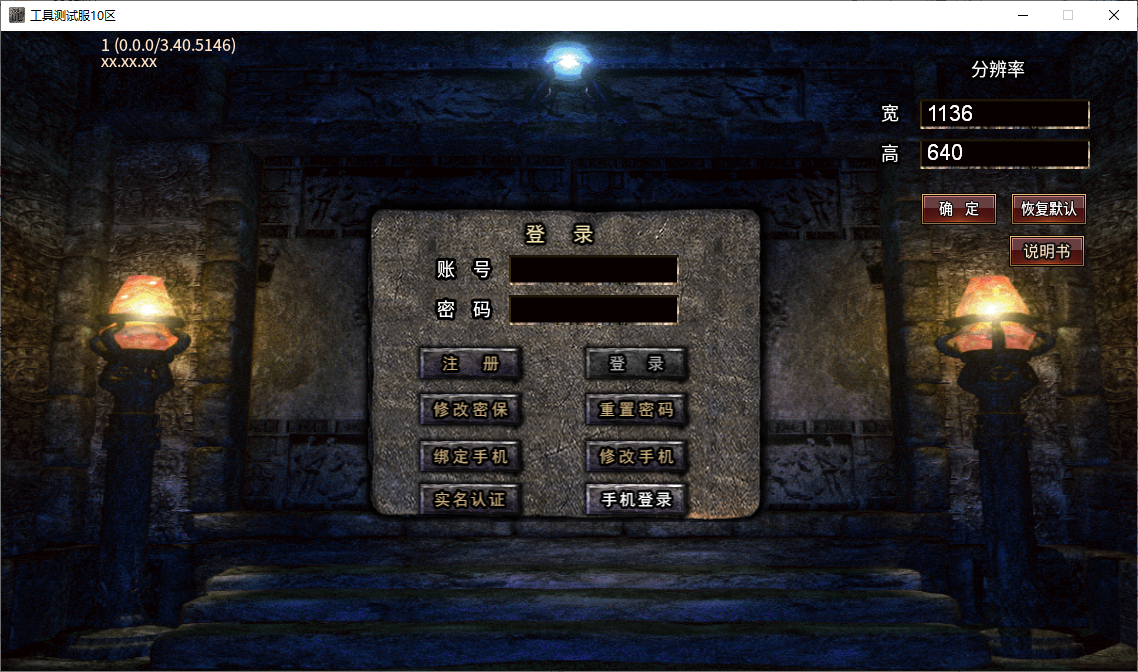Close the game window
Screen dimensions: 1138x672
coord(1114,15)
